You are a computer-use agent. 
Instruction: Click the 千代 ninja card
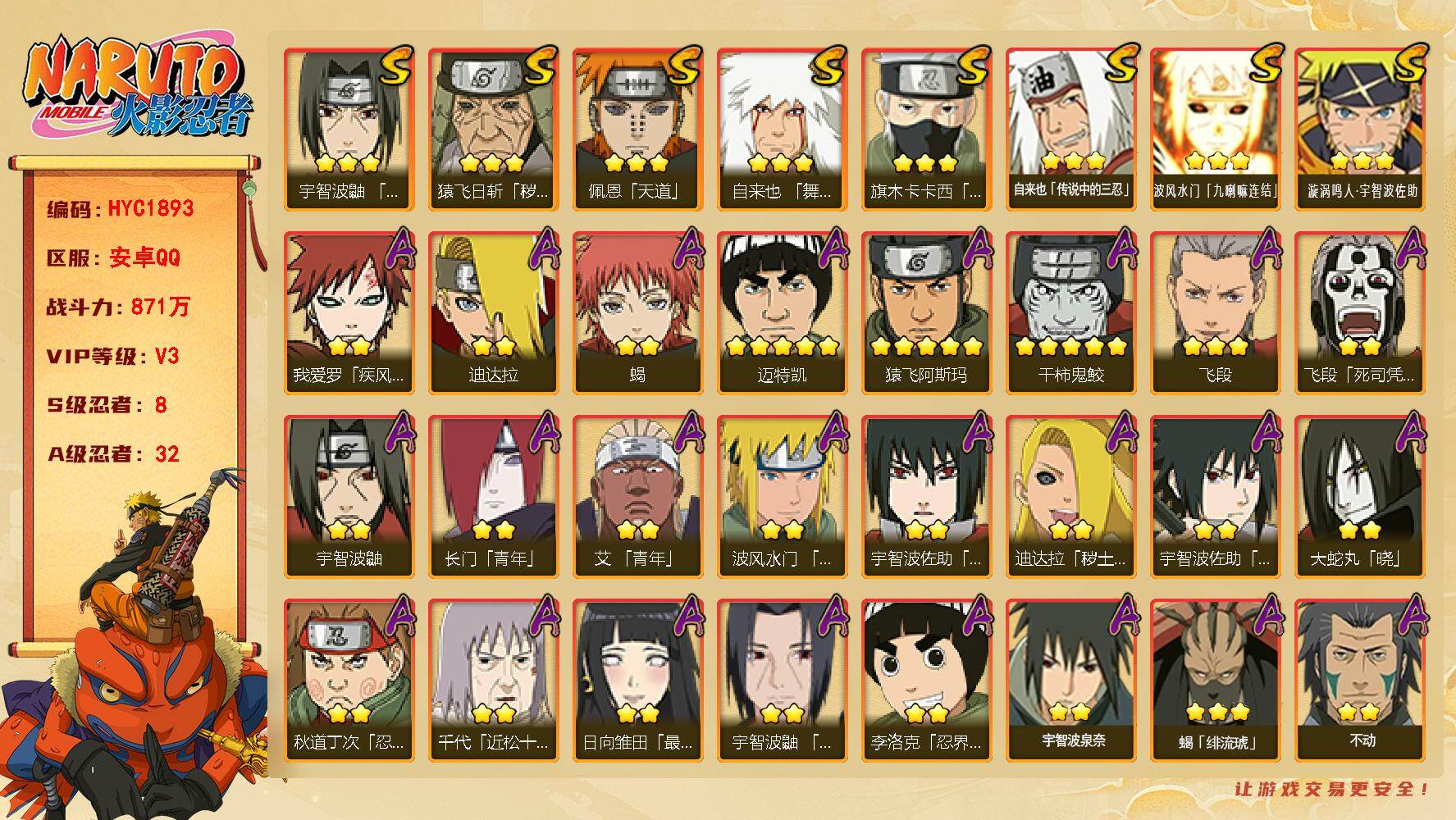pos(493,681)
